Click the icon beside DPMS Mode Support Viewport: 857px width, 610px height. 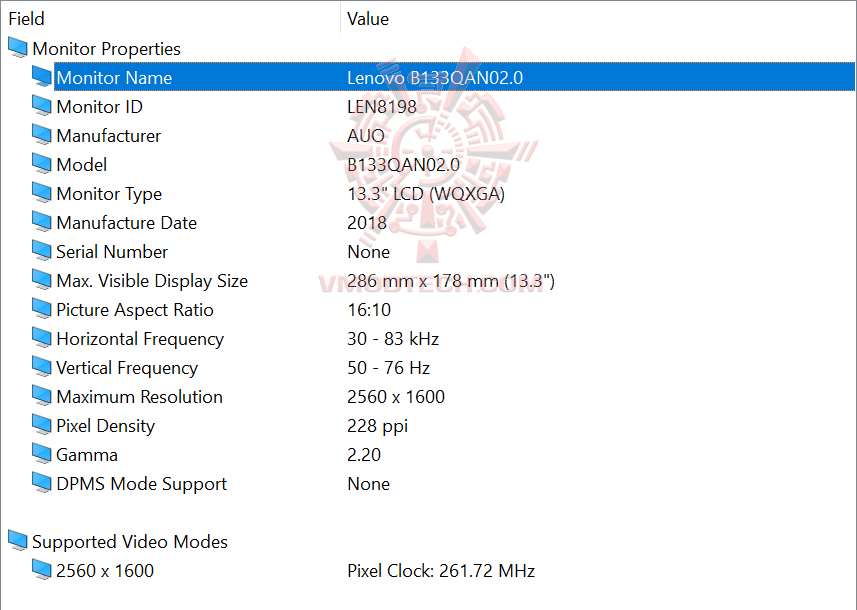(42, 483)
